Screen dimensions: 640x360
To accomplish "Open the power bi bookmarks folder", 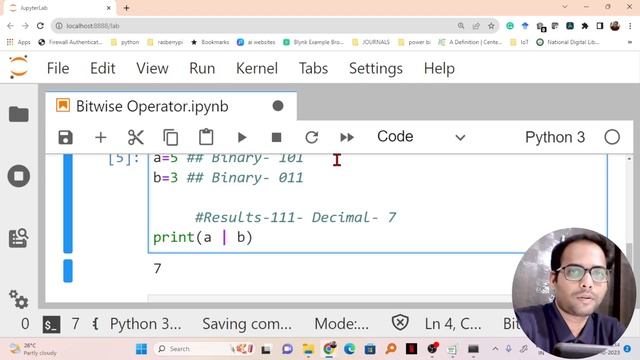I will click(x=414, y=42).
